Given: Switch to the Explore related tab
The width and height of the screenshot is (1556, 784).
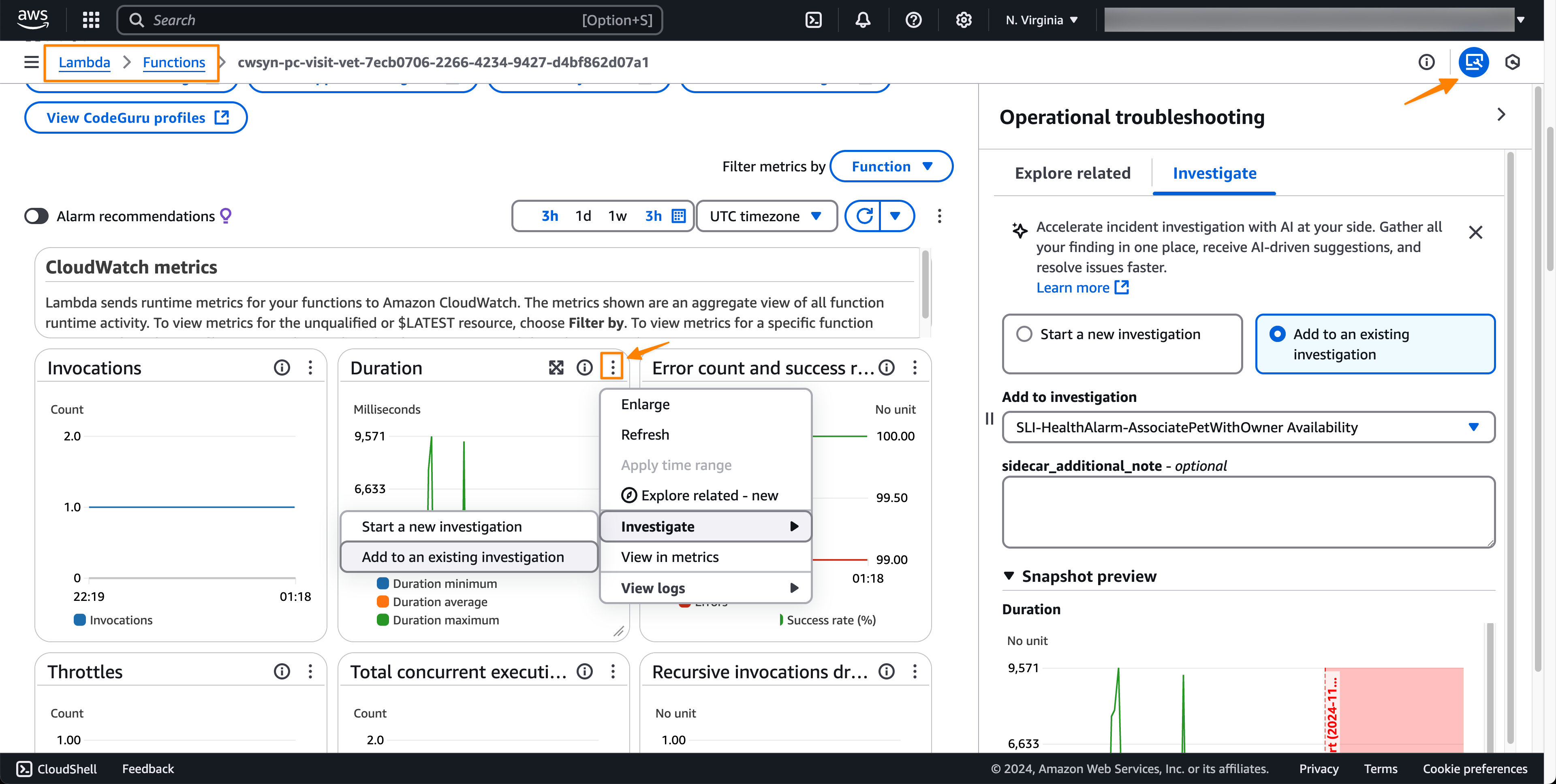Looking at the screenshot, I should [1072, 173].
